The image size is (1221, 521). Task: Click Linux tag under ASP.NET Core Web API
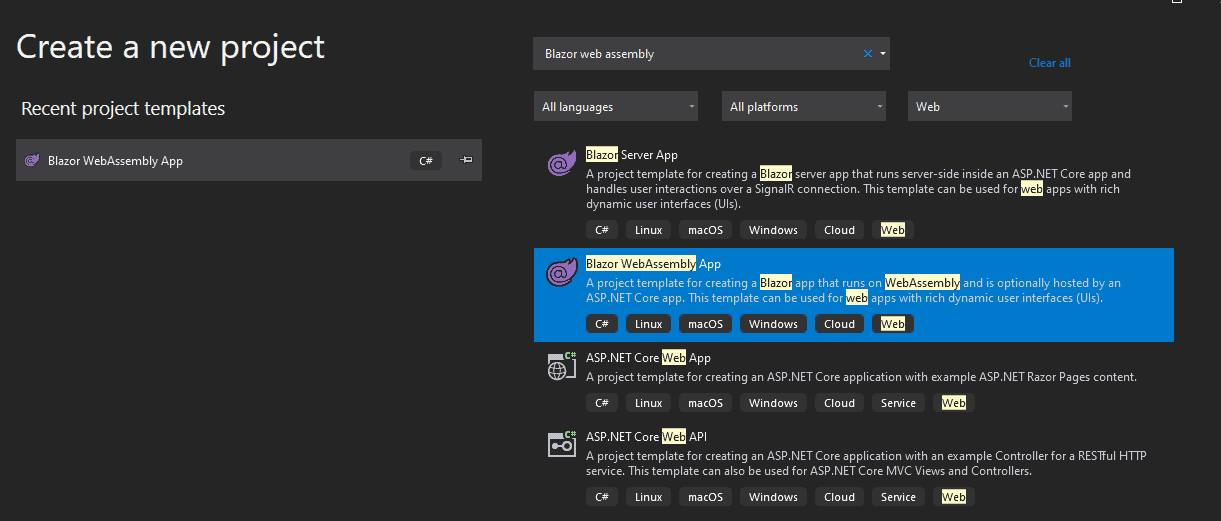(x=648, y=497)
